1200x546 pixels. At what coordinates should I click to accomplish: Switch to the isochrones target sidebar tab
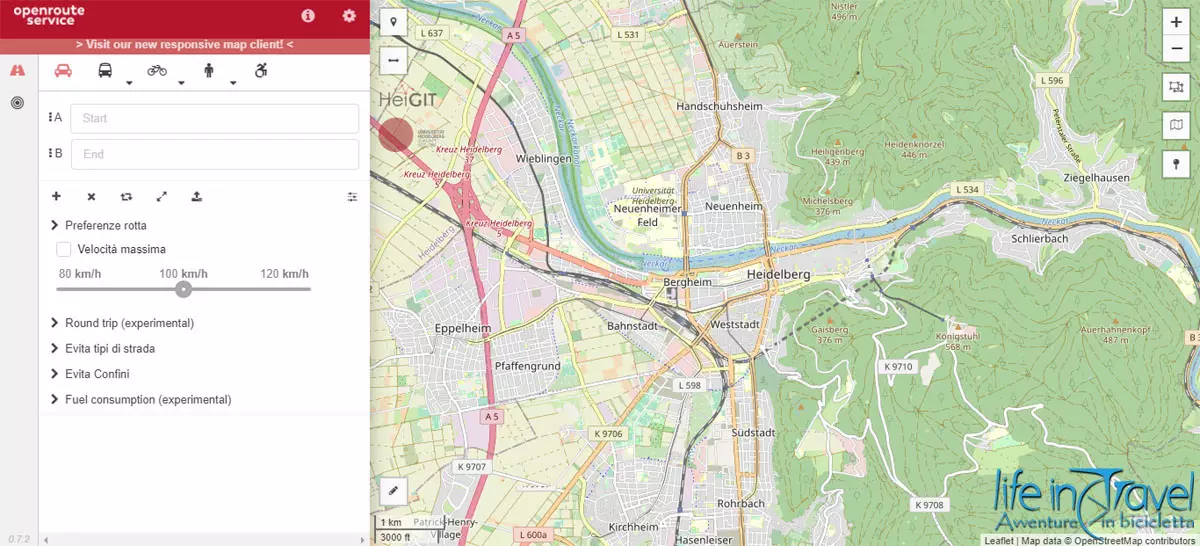17,103
